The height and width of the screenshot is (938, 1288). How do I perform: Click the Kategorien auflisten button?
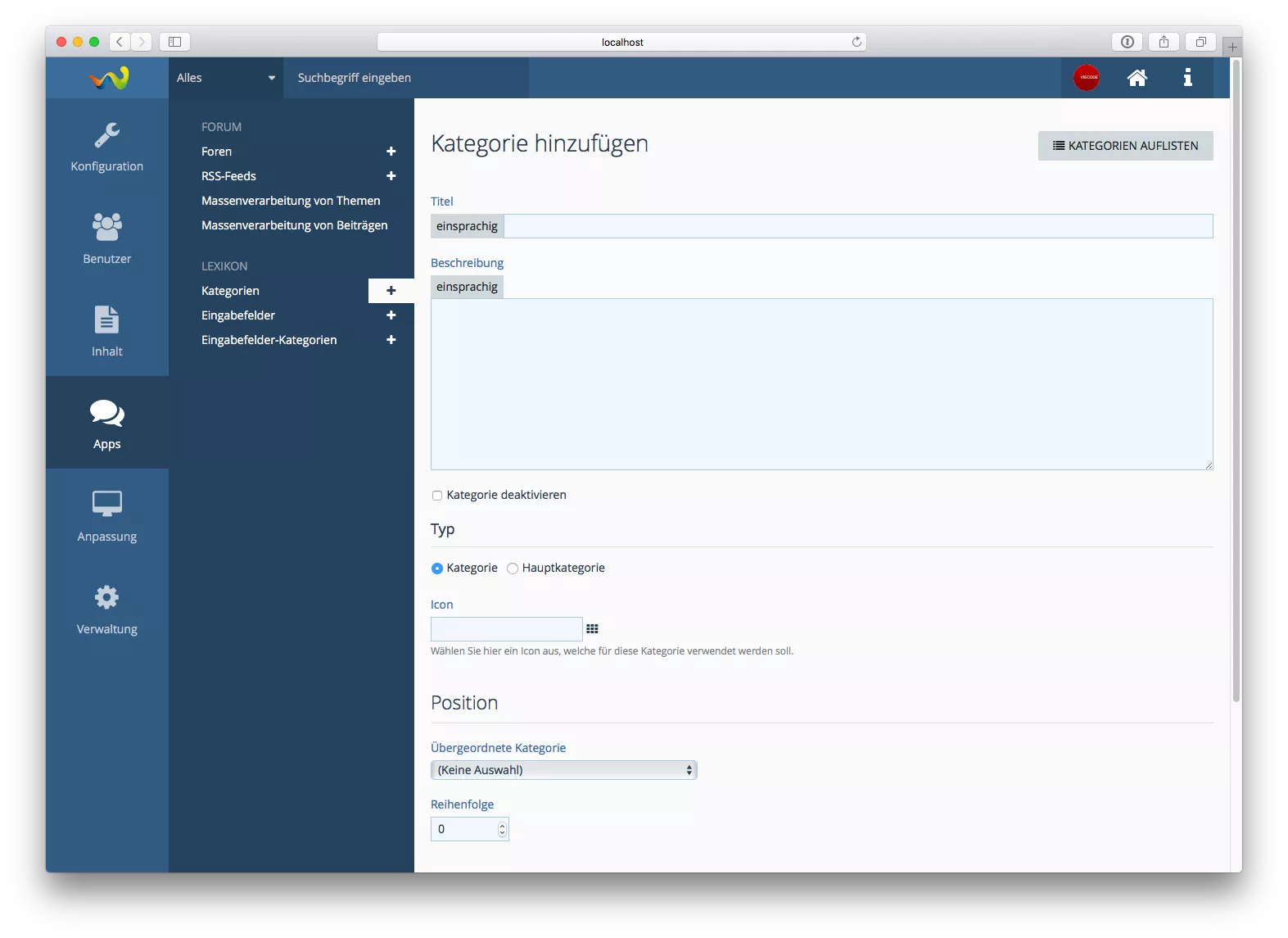tap(1125, 146)
